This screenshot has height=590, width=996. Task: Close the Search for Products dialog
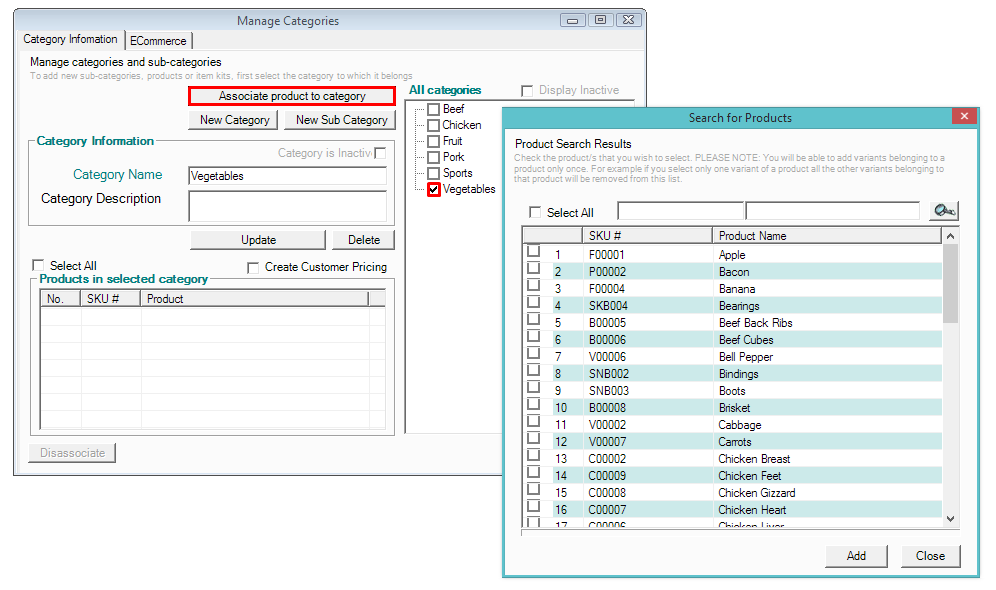click(964, 117)
